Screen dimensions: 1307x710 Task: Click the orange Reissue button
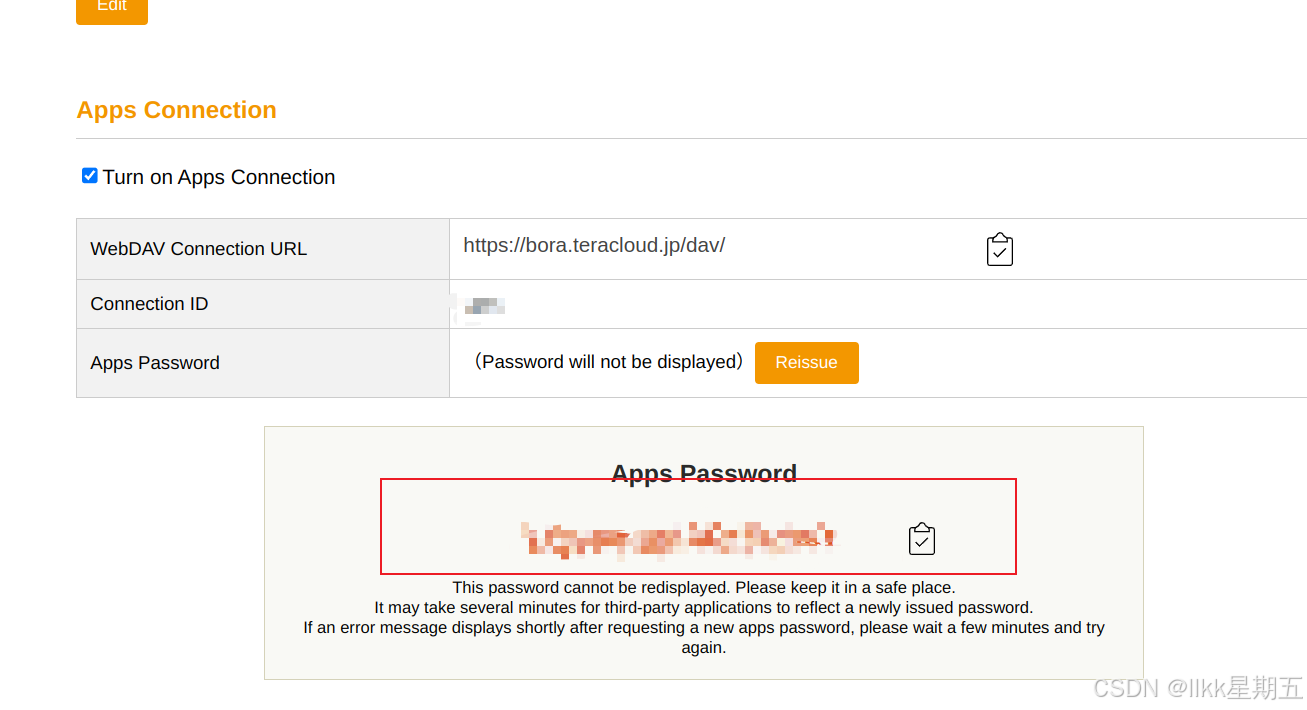(x=806, y=363)
